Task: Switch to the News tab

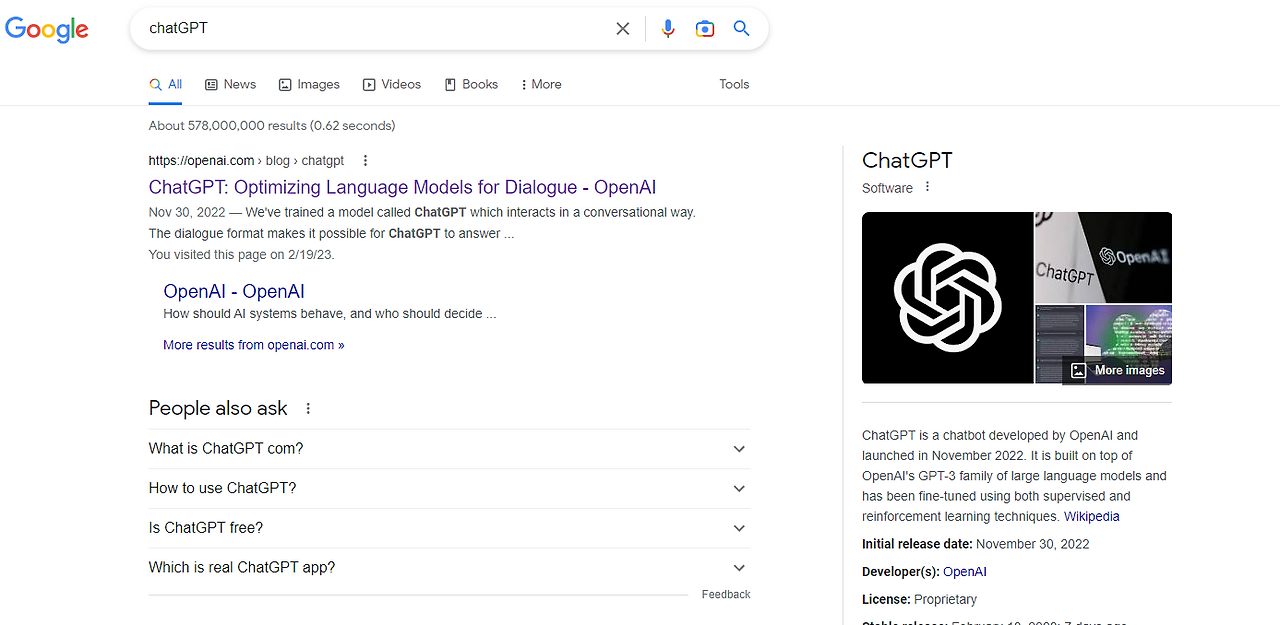Action: (x=230, y=84)
